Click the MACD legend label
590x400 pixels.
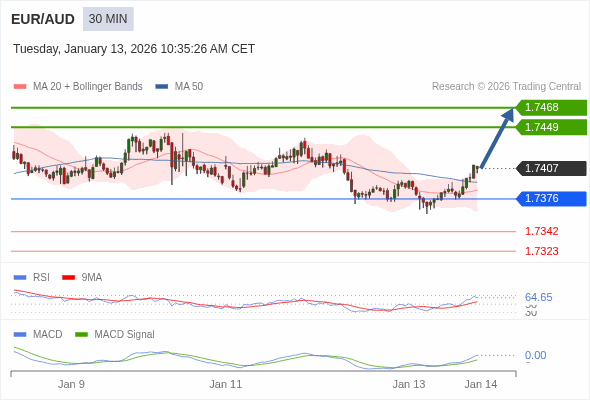(x=48, y=335)
